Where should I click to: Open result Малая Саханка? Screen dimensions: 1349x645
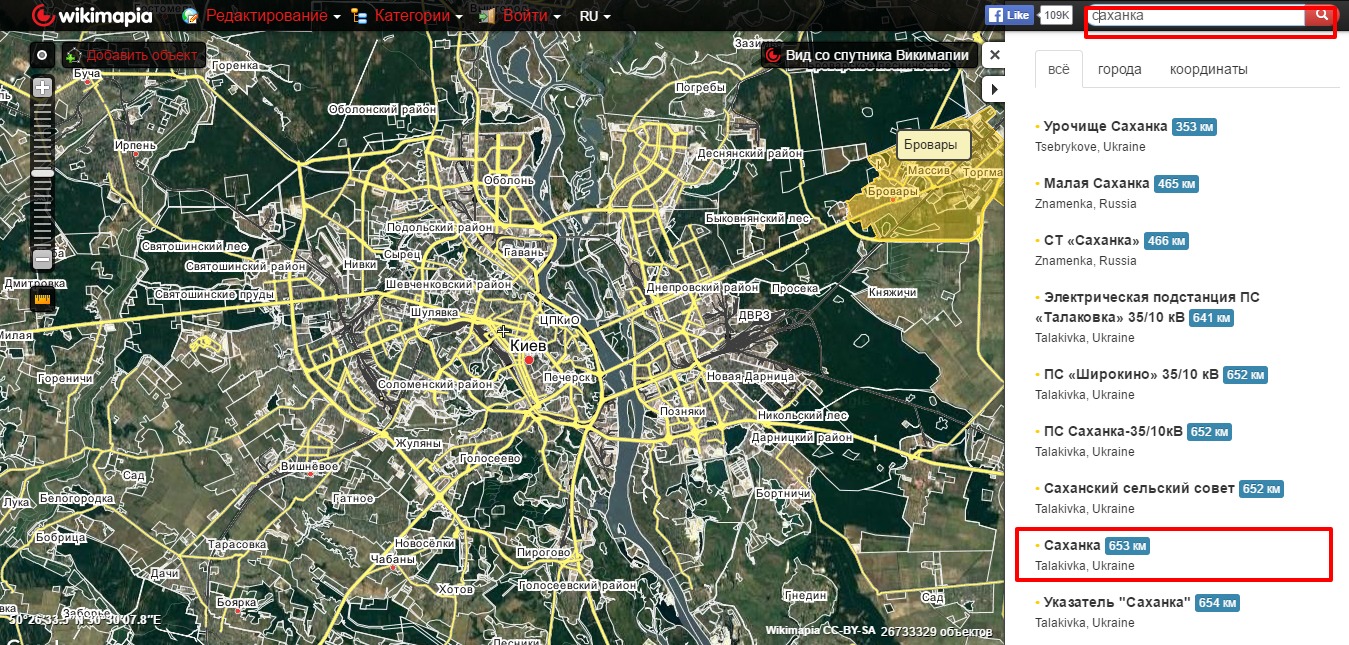coord(1096,184)
